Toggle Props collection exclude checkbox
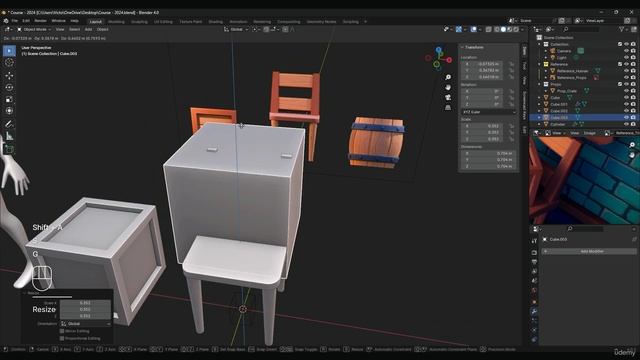Image resolution: width=640 pixels, height=360 pixels. [x=620, y=84]
